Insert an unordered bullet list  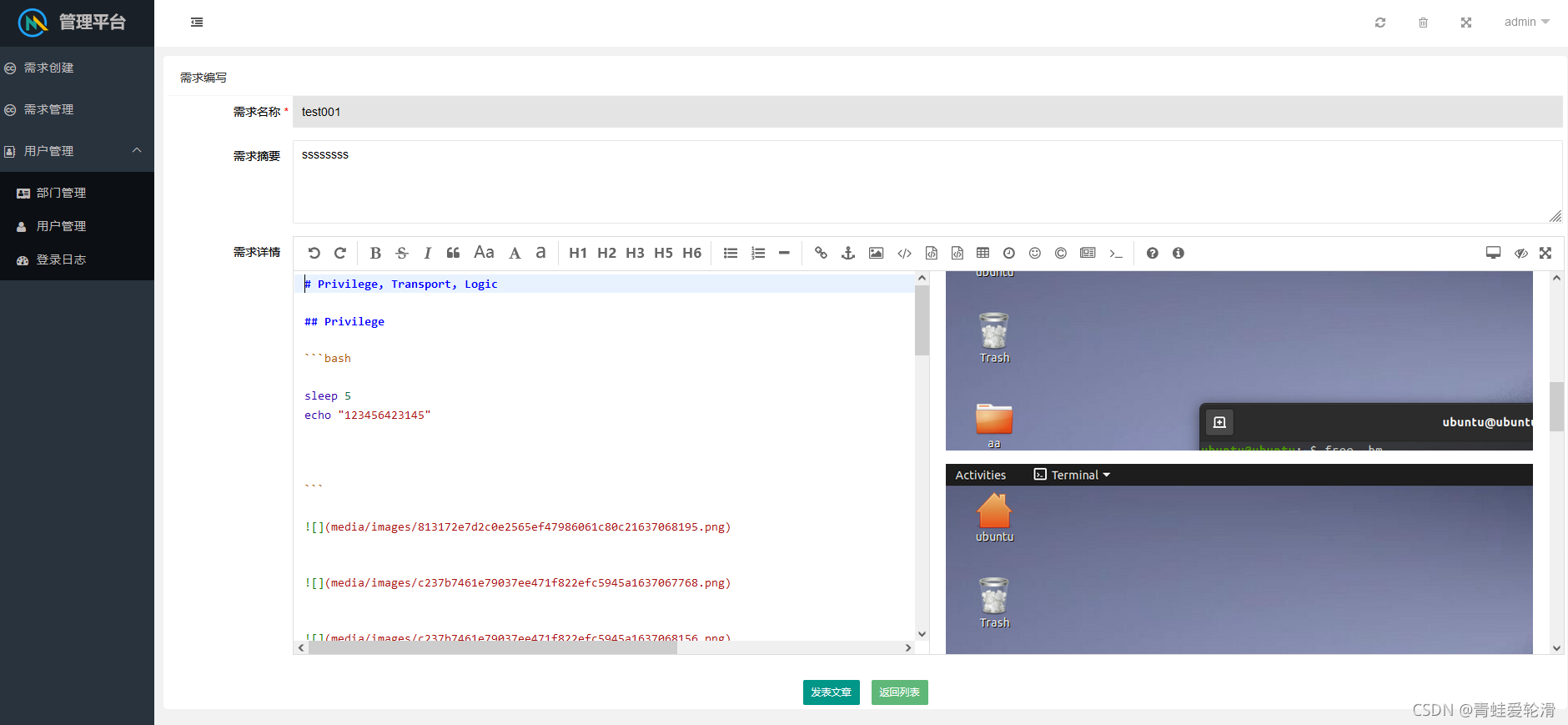(731, 253)
